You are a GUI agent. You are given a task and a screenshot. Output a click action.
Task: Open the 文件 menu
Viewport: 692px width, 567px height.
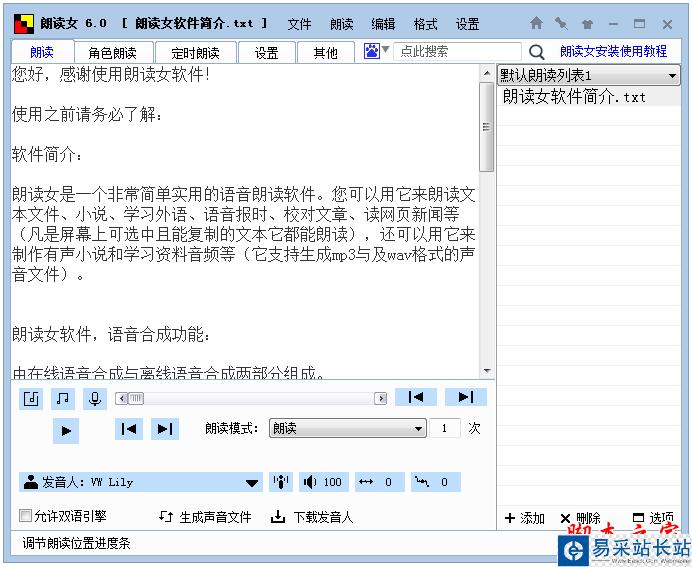click(x=299, y=24)
